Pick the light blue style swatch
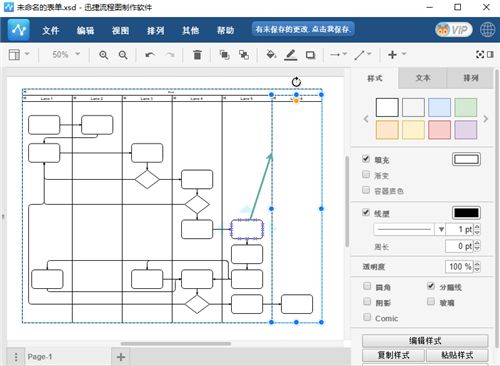 tap(439, 107)
